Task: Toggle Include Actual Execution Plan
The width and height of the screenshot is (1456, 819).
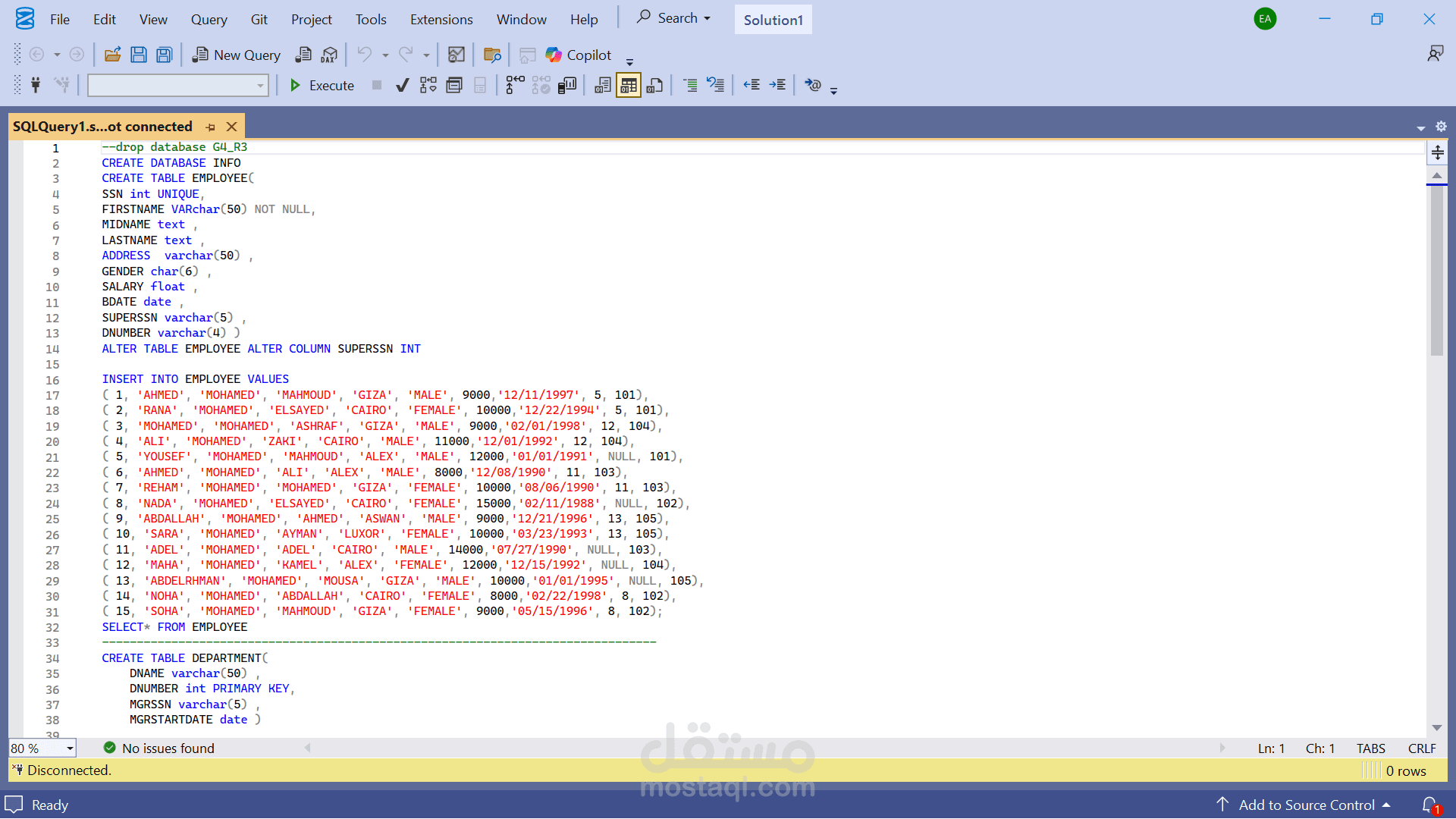Action: (515, 85)
